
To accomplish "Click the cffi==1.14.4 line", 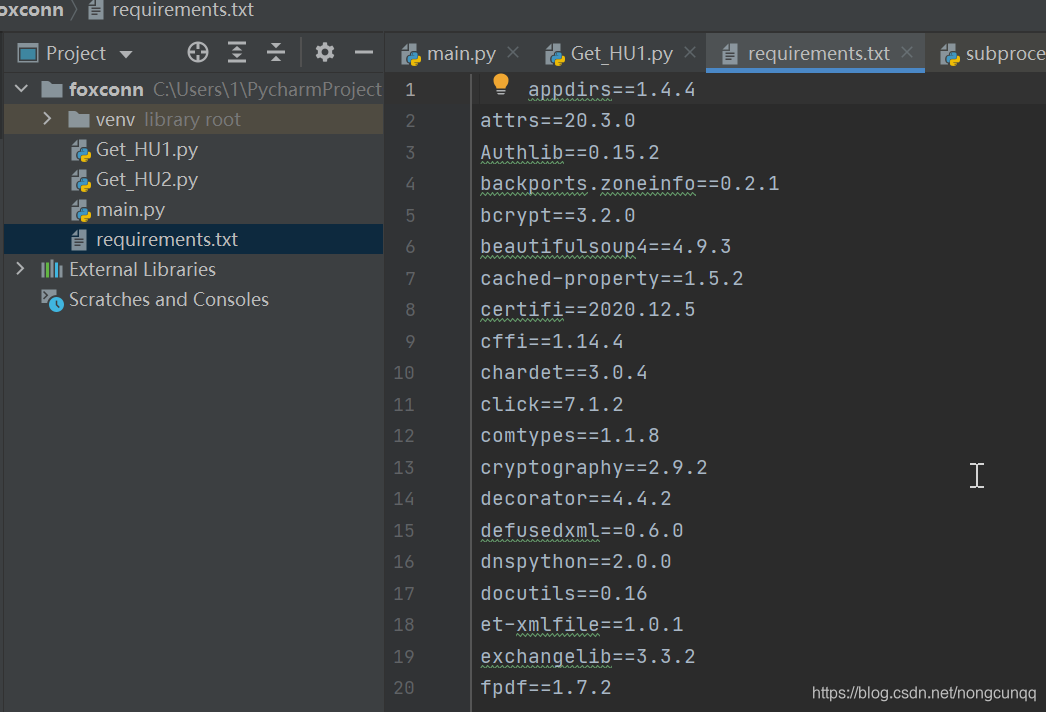I will point(552,342).
